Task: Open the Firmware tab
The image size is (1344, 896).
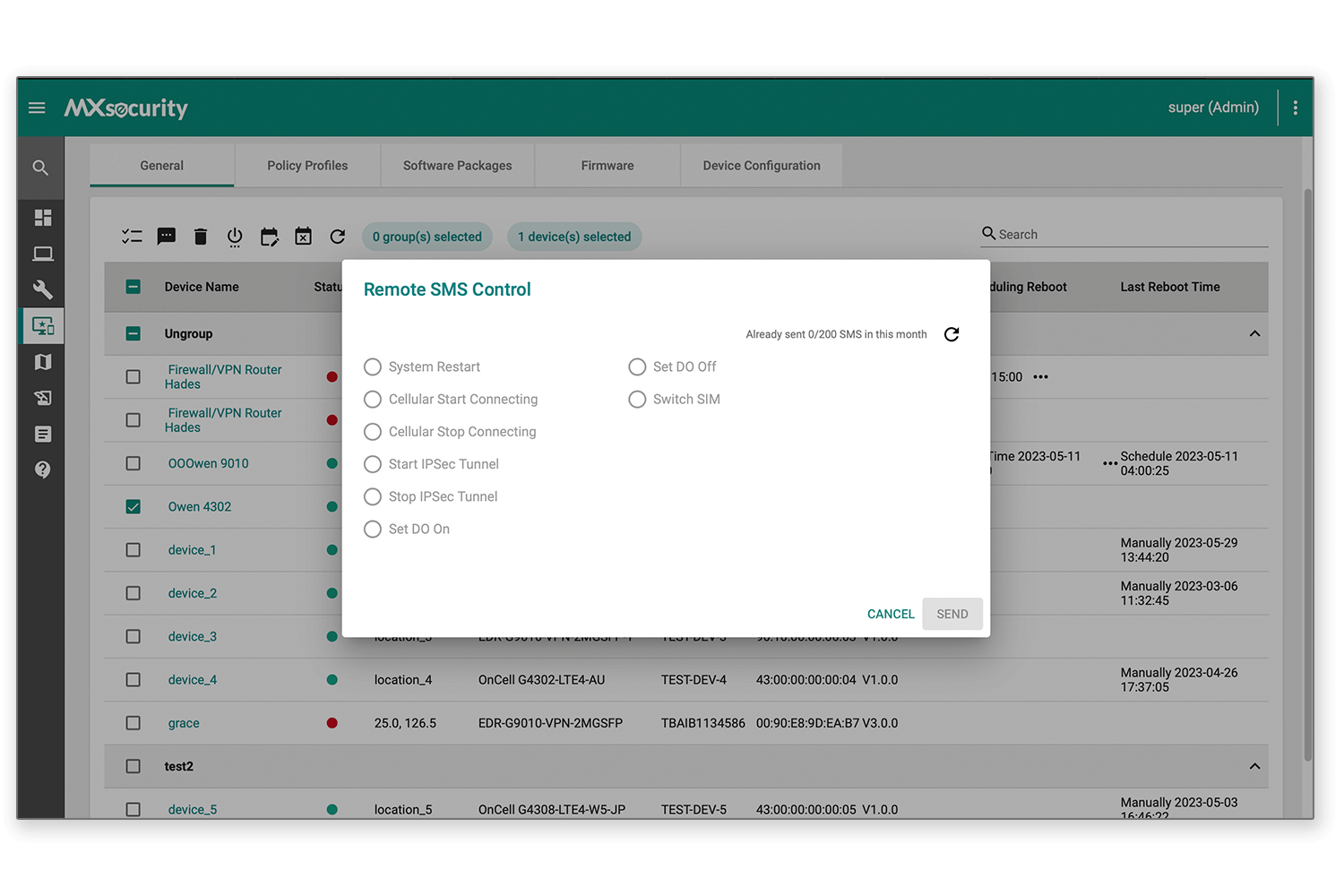Action: point(607,166)
